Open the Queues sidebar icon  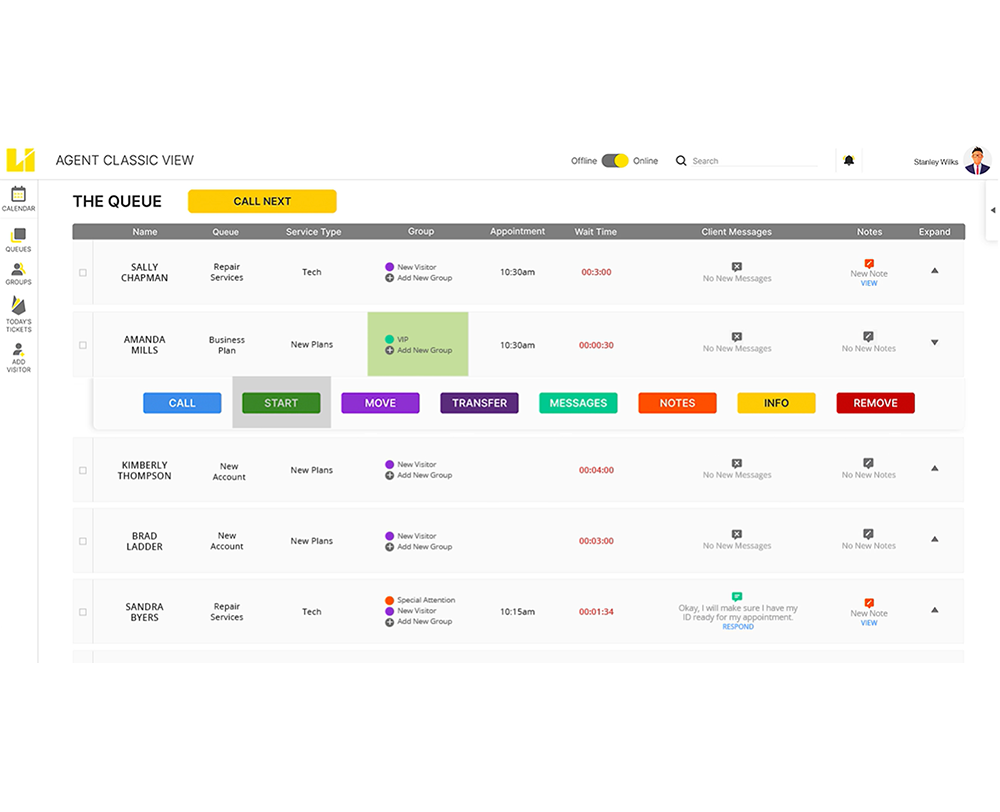18,237
